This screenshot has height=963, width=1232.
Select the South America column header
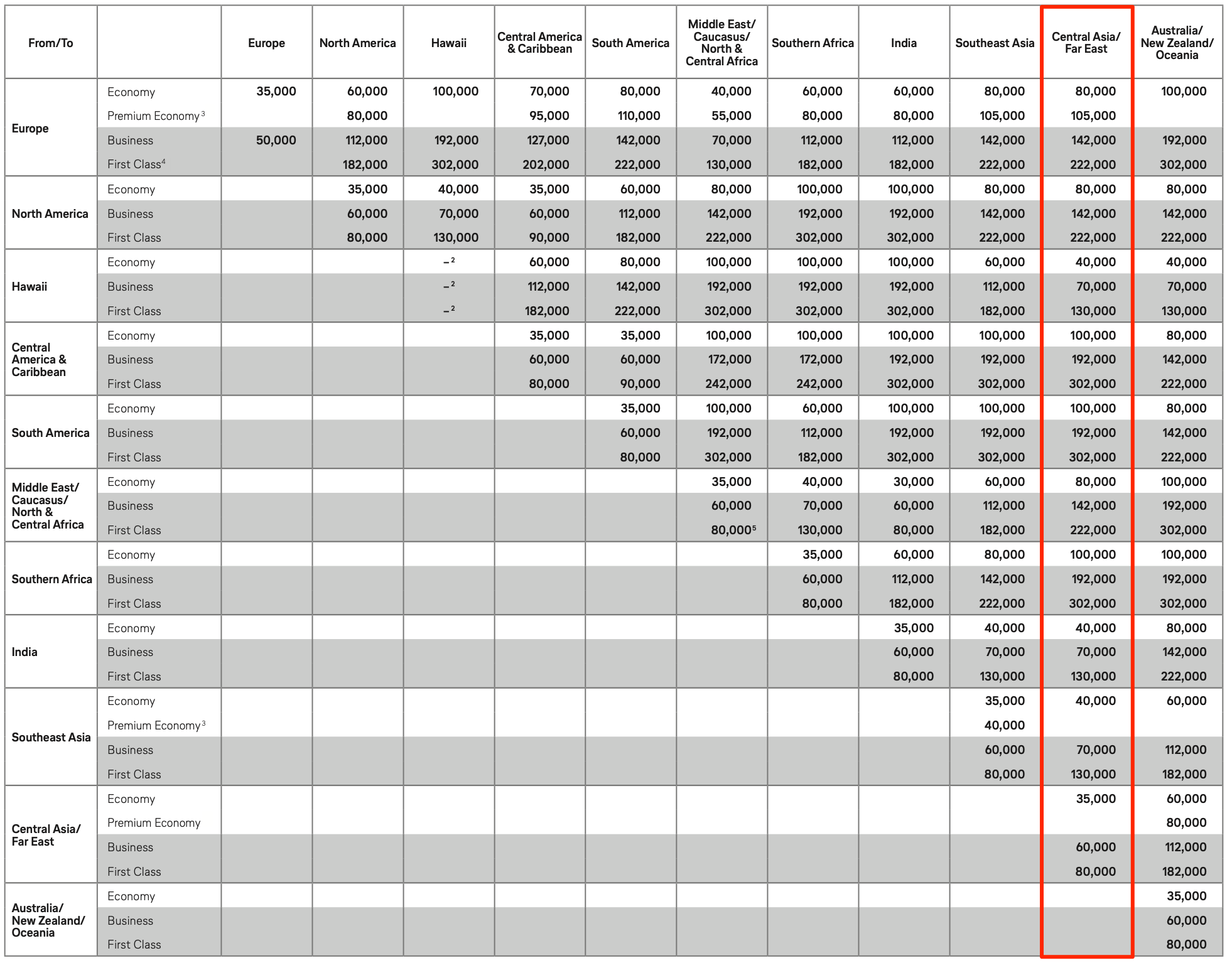(x=630, y=43)
